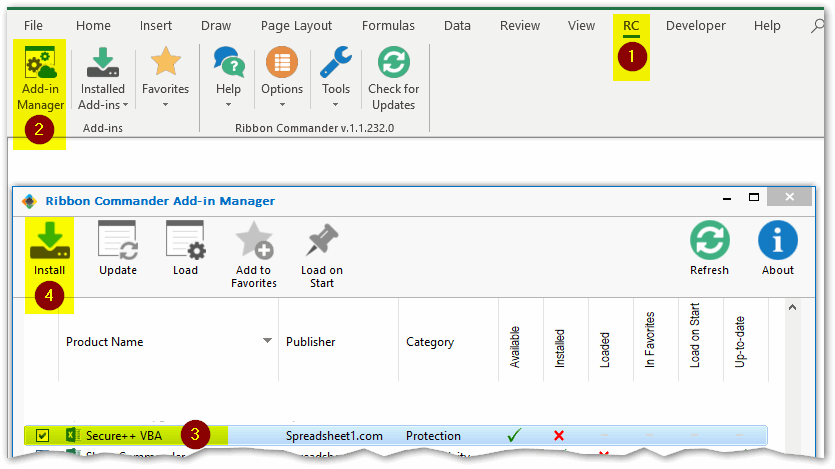
Task: Click the Loaded column header
Action: pos(604,350)
